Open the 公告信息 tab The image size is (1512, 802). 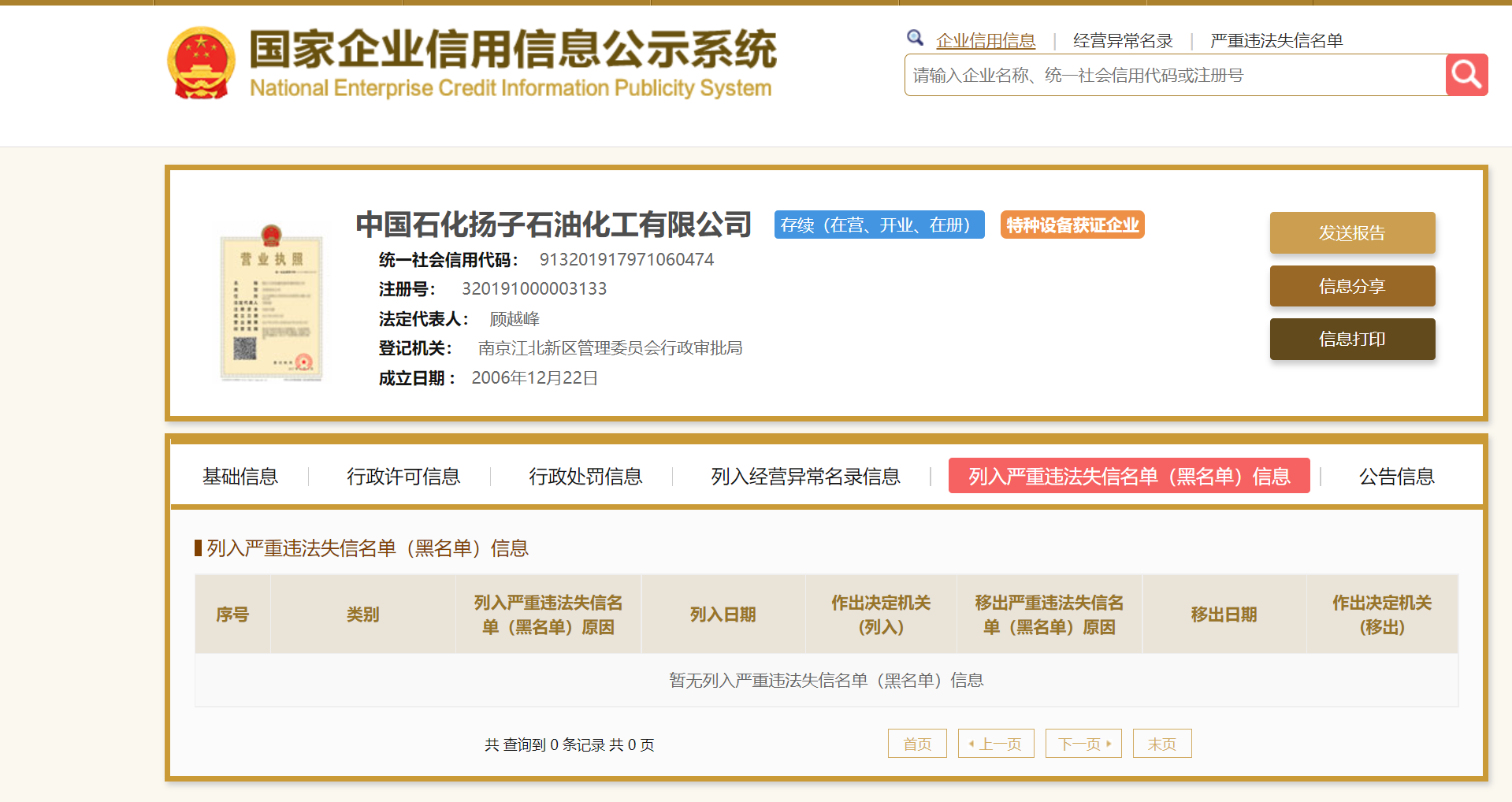click(x=1397, y=477)
